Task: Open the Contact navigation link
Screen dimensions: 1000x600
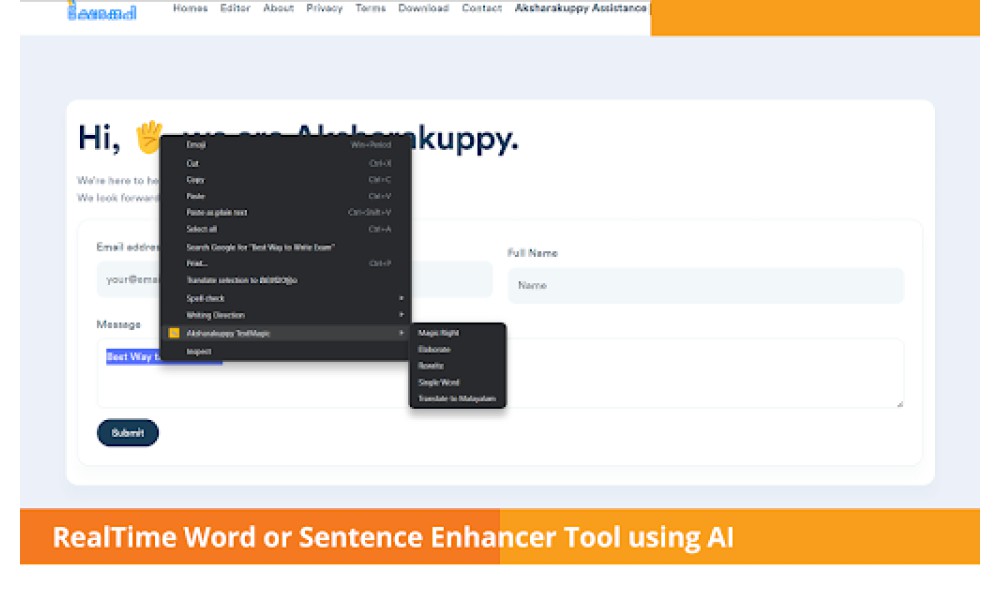Action: pos(482,8)
